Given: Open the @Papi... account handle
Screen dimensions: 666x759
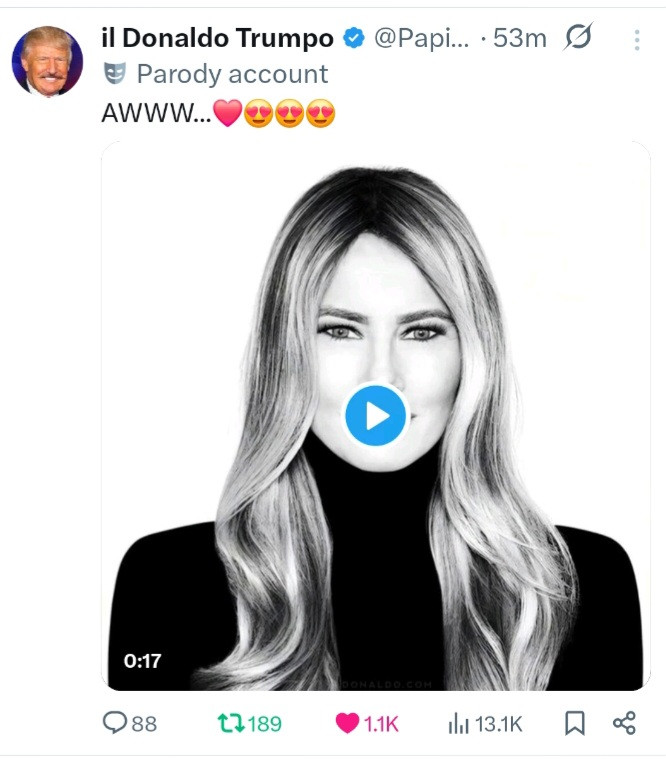Looking at the screenshot, I should pos(420,39).
